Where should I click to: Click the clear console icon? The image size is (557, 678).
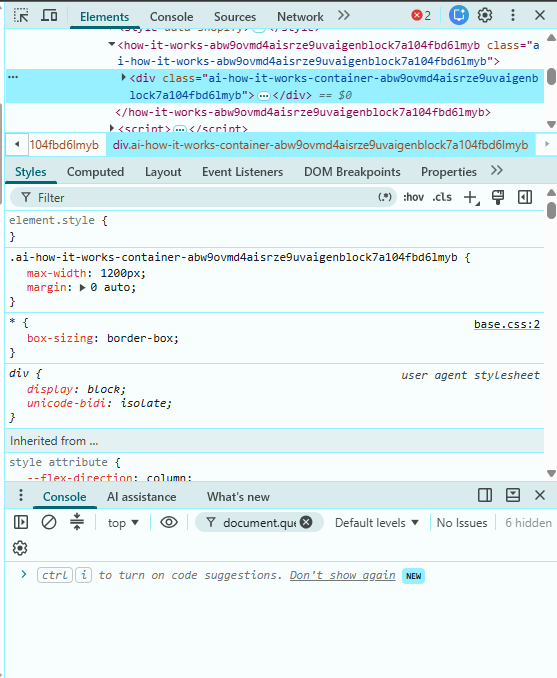click(49, 522)
